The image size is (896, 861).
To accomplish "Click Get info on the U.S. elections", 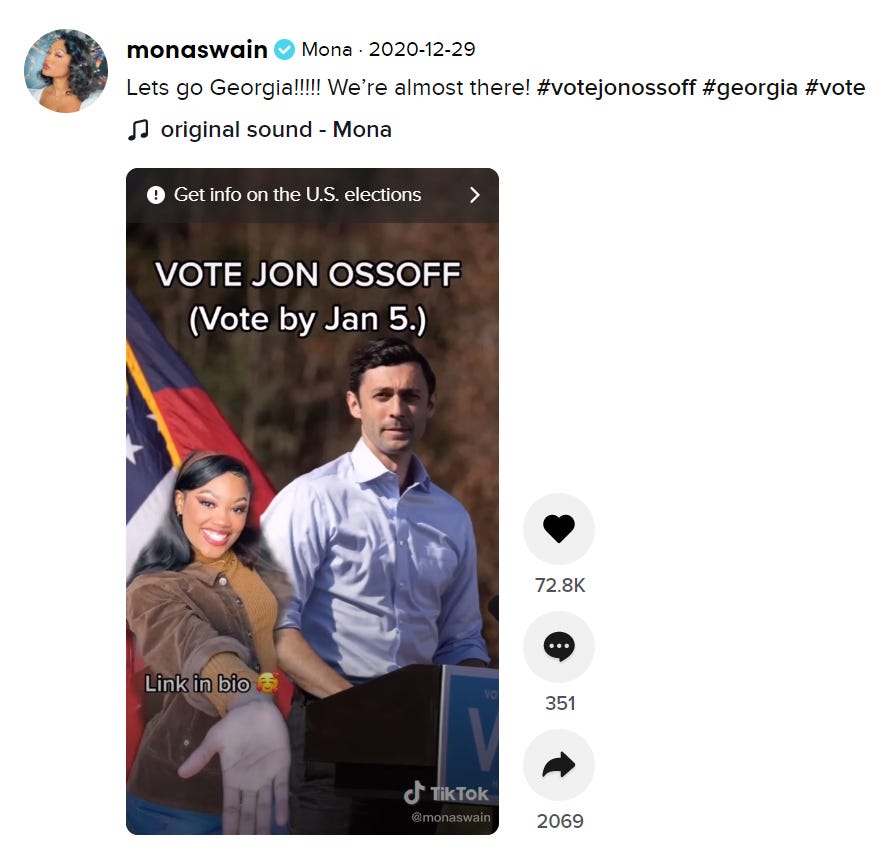I will [297, 195].
